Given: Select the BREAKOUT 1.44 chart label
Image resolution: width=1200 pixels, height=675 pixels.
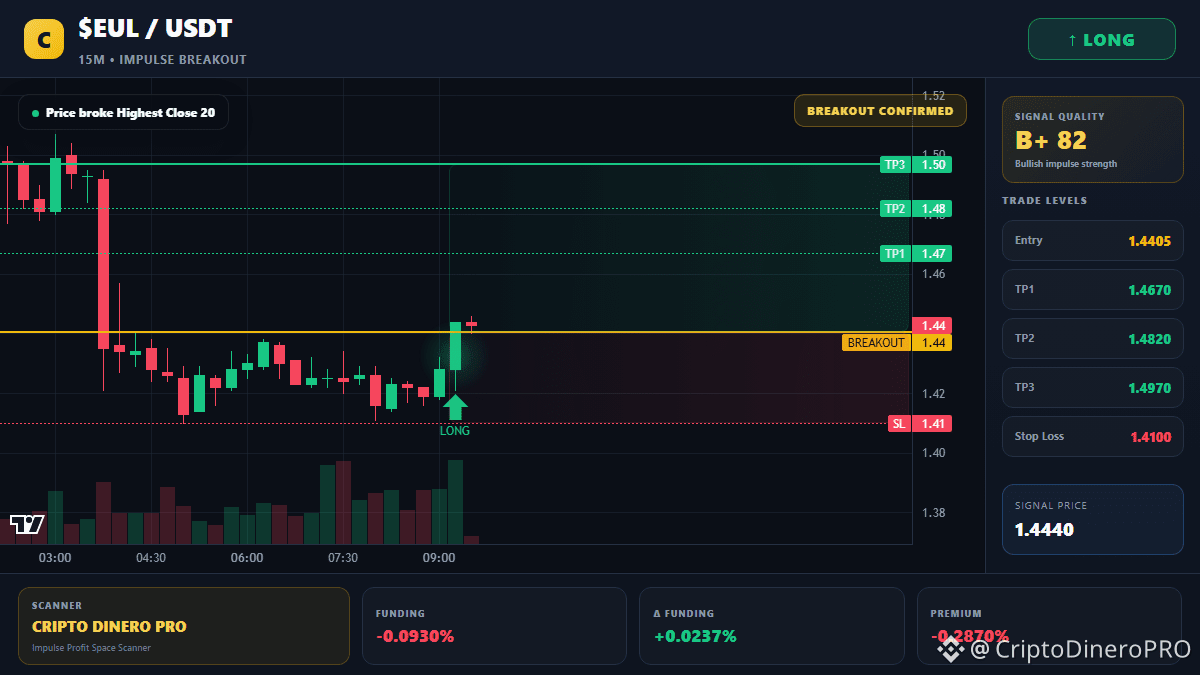Looking at the screenshot, I should 897,343.
